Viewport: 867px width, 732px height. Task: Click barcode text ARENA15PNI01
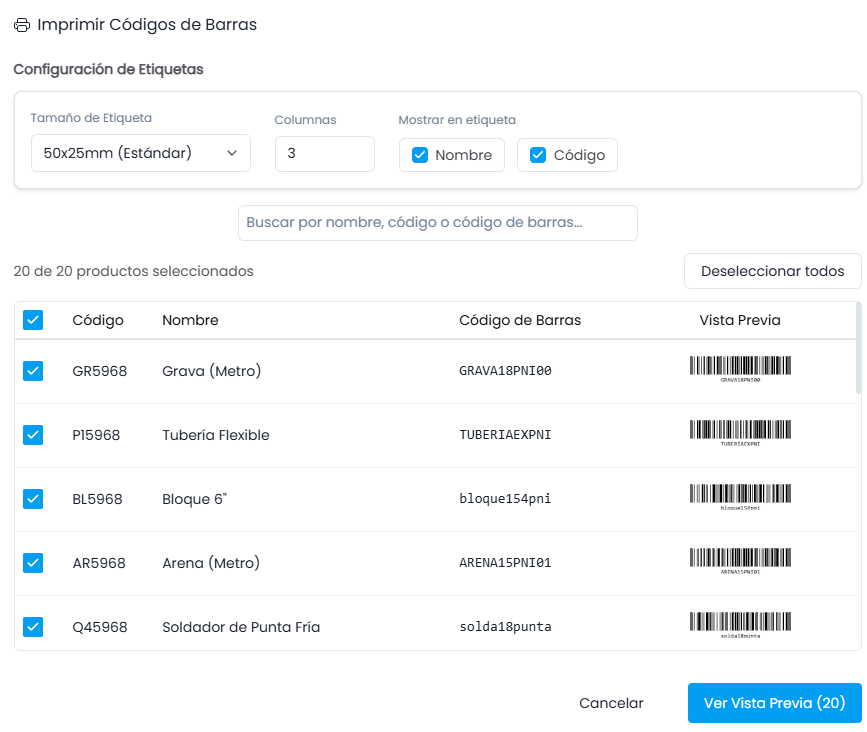505,563
